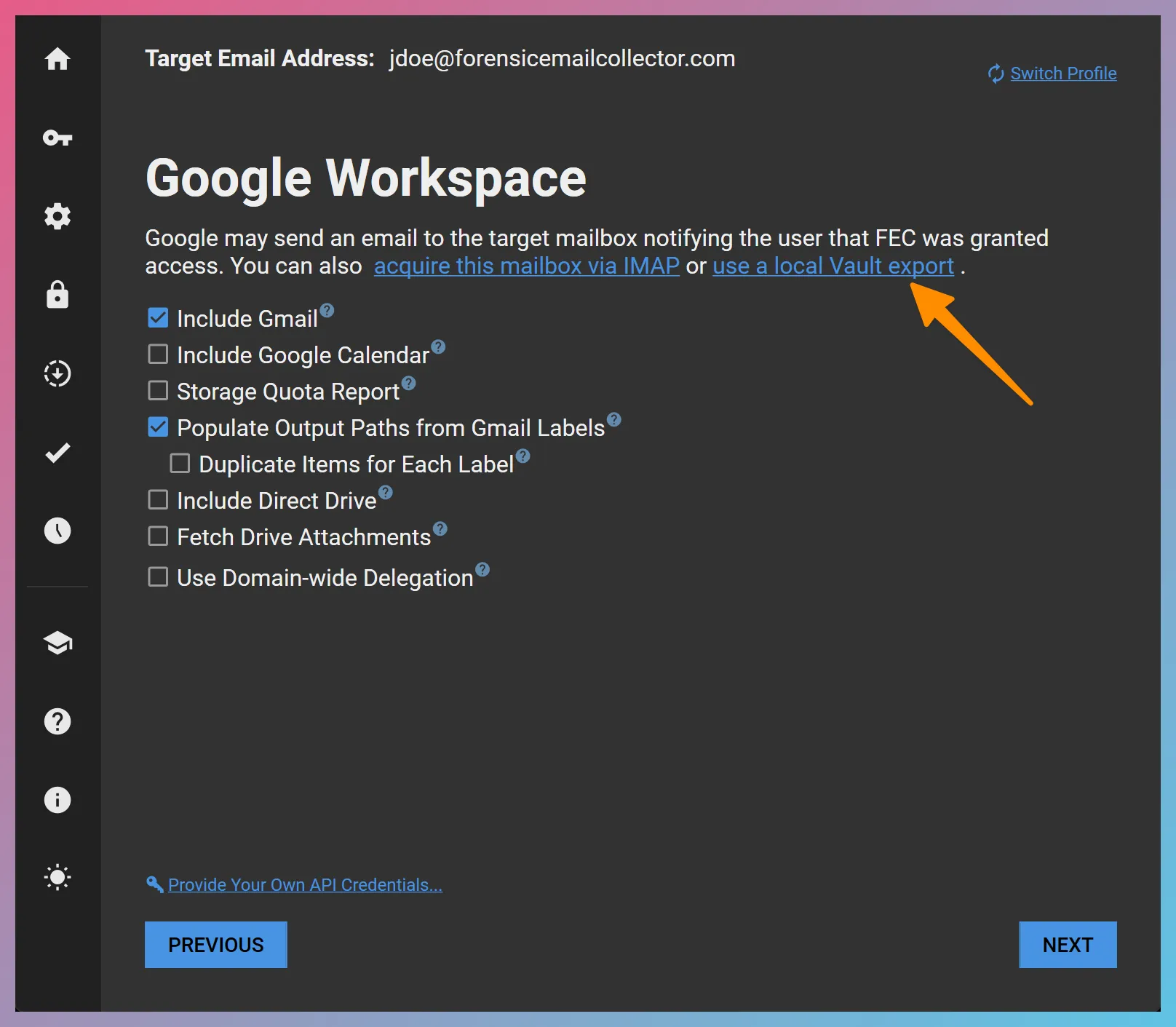The width and height of the screenshot is (1176, 1027).
Task: Open the clock icon in sidebar
Action: click(57, 531)
